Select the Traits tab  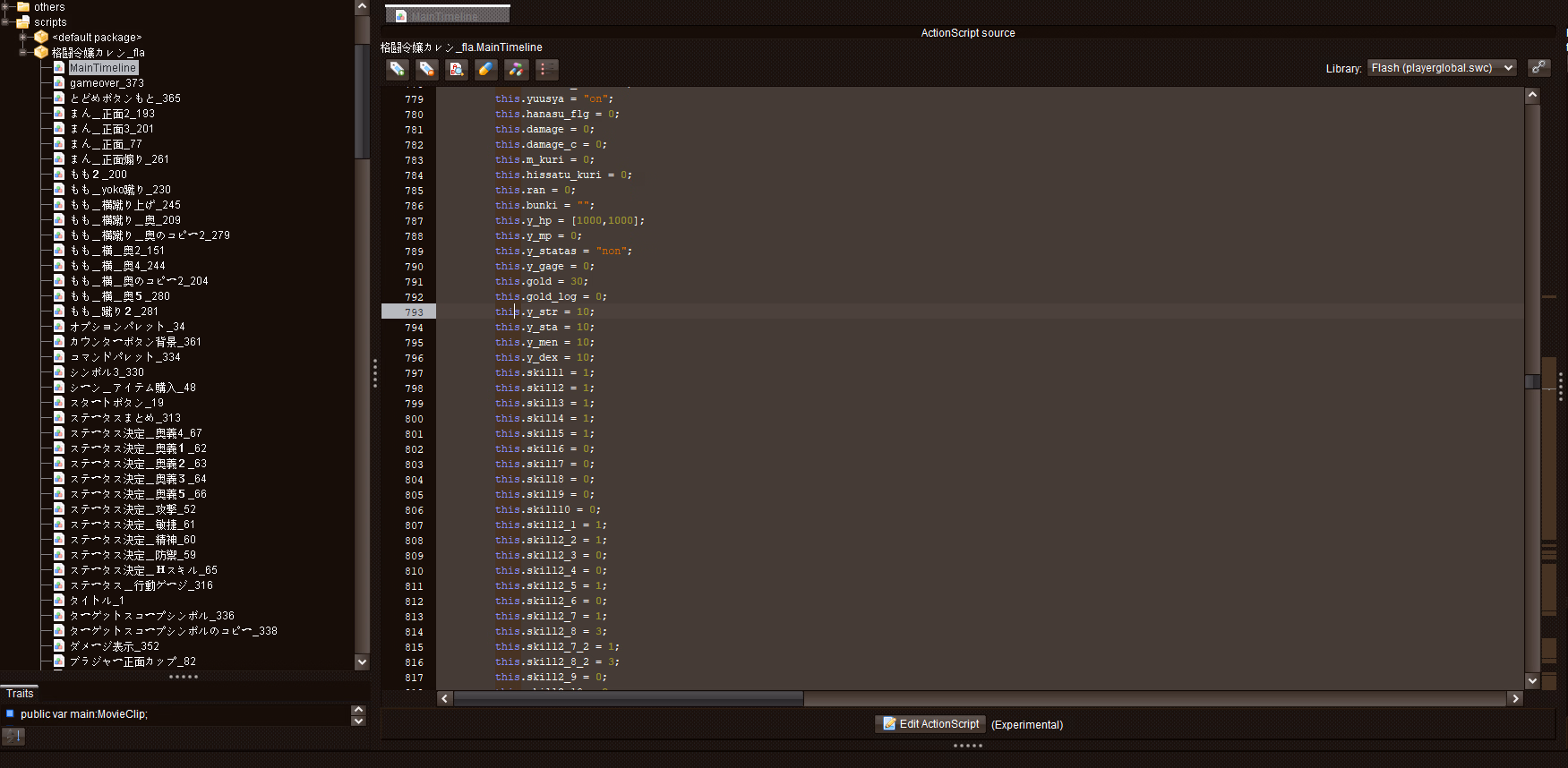tap(20, 694)
